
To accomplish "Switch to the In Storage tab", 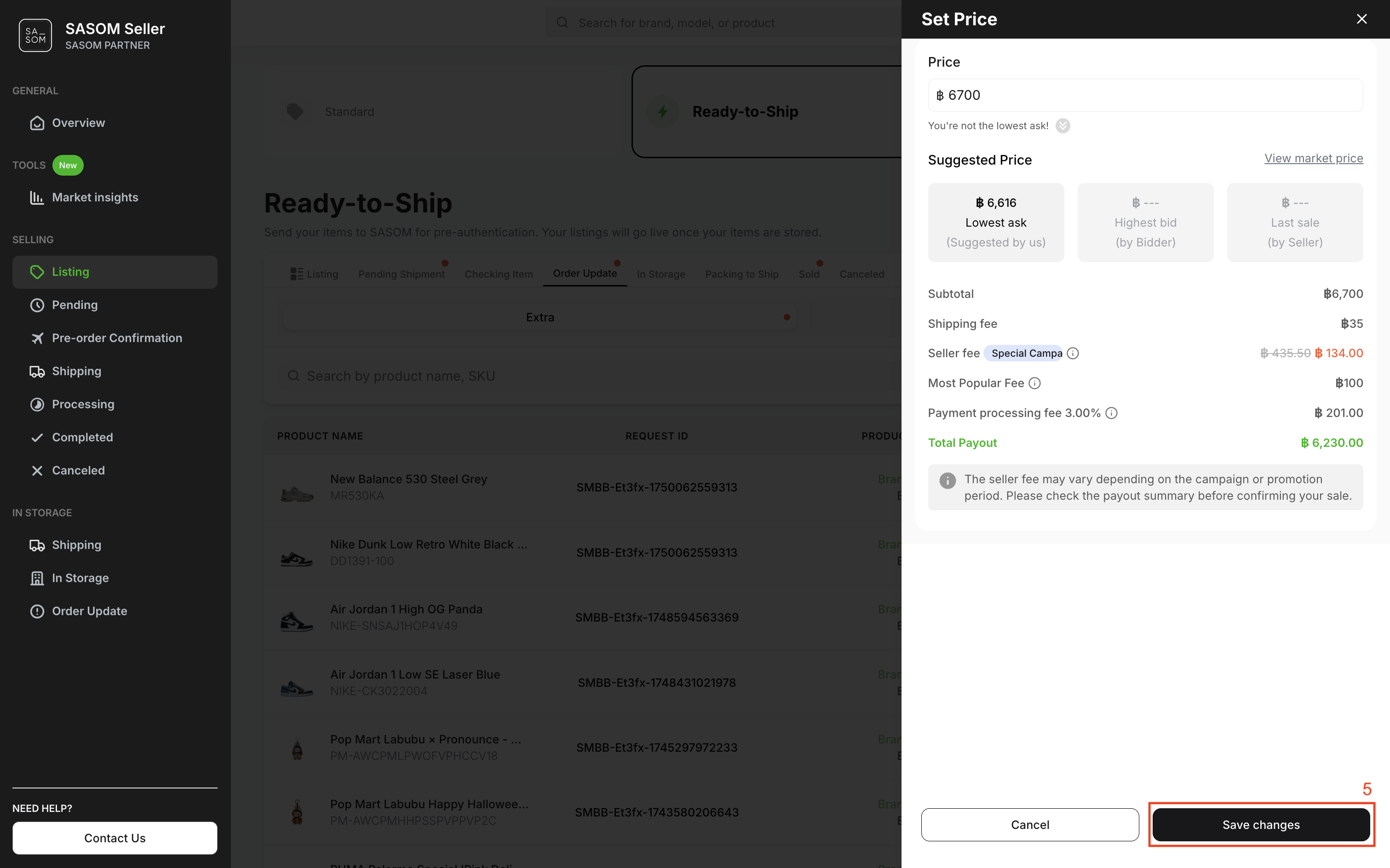I will coord(661,274).
